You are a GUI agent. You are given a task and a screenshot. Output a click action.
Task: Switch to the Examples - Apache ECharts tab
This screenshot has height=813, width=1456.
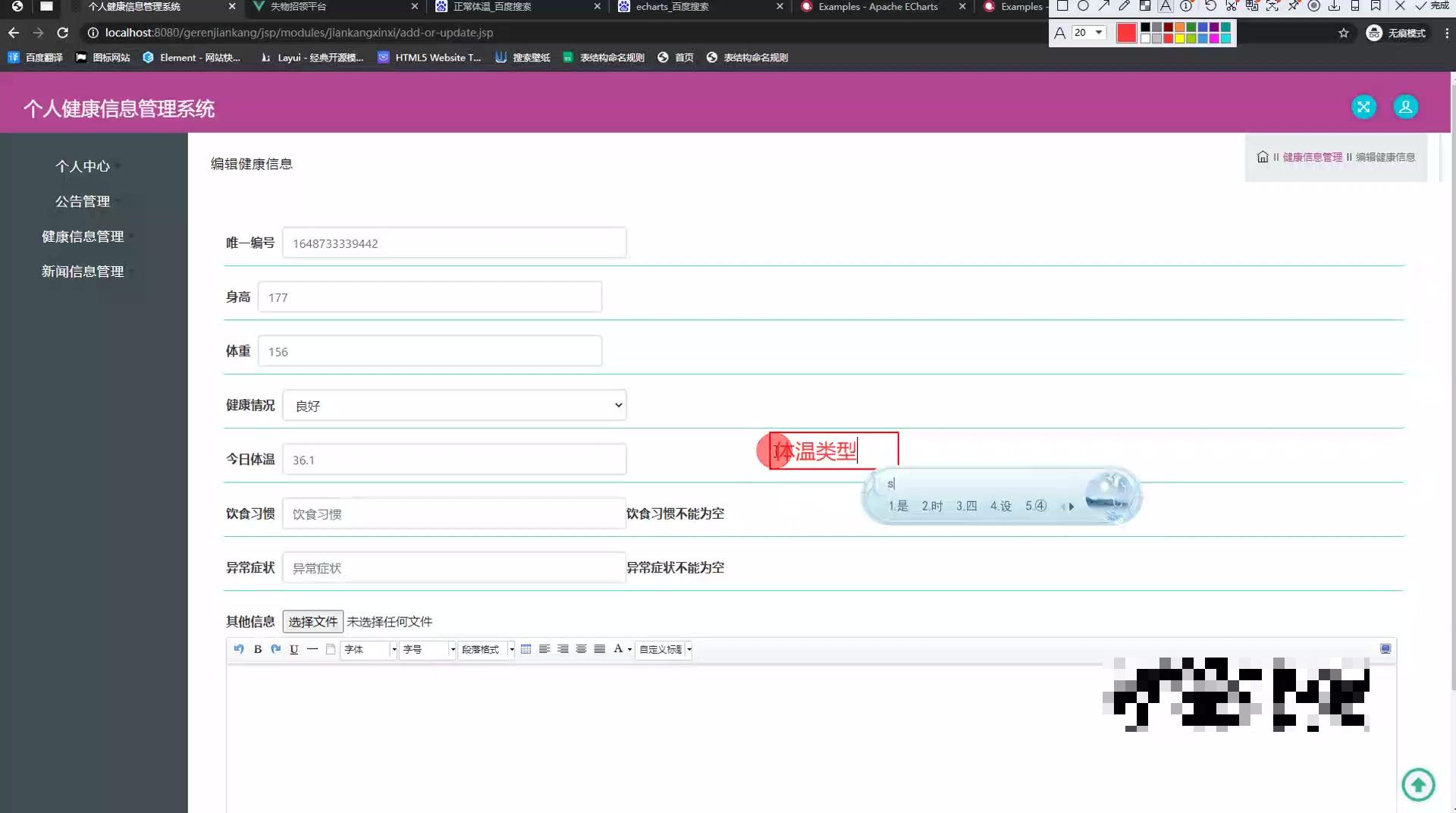pos(883,7)
